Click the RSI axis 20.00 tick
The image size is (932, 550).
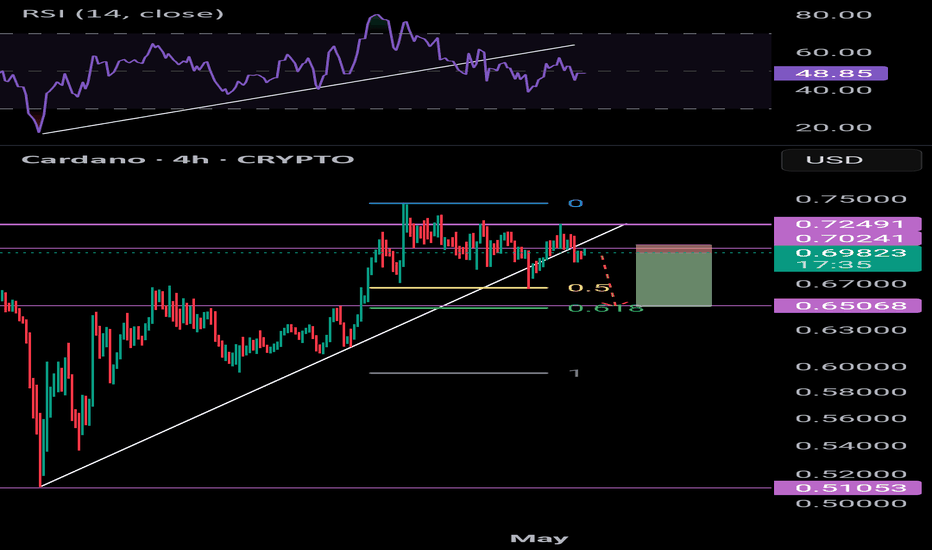tap(833, 127)
